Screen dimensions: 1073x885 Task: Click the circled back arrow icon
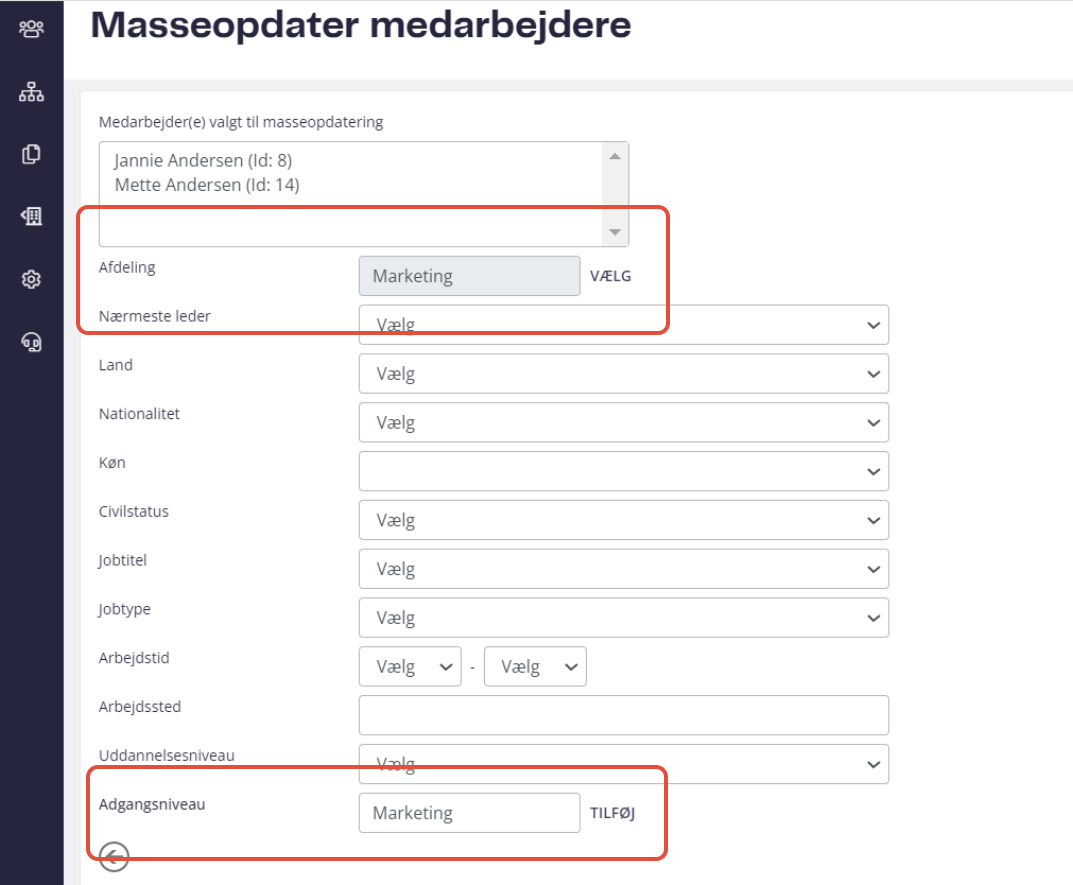114,856
